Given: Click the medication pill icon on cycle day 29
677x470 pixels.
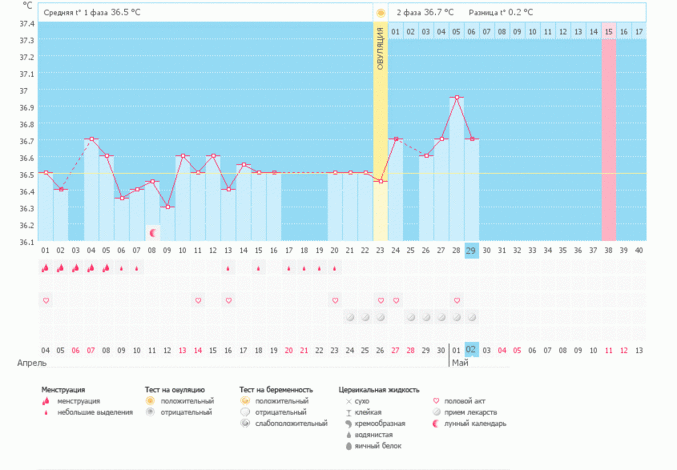Looking at the screenshot, I should coord(472,317).
